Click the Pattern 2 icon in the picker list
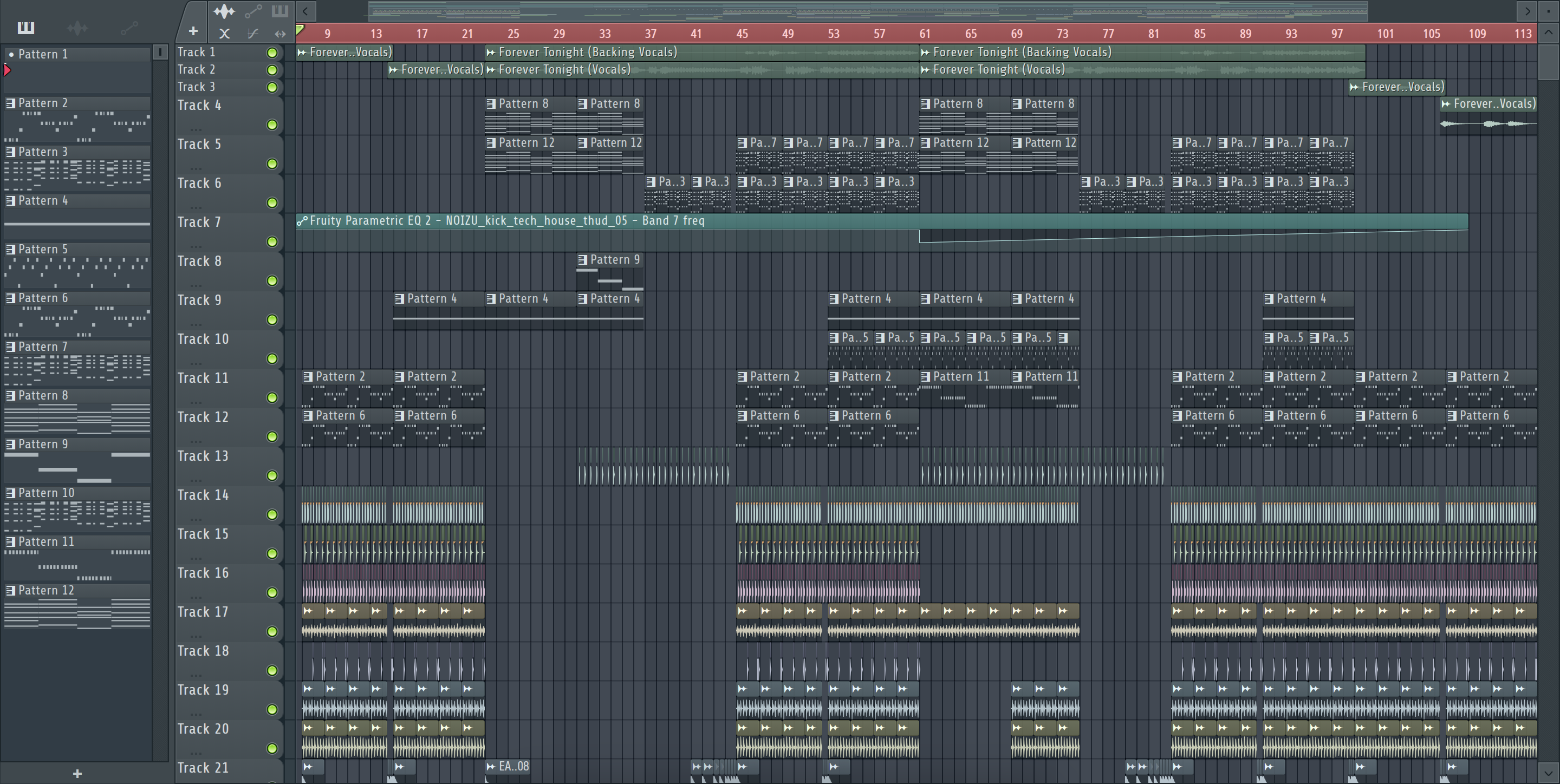The height and width of the screenshot is (784, 1560). pyautogui.click(x=11, y=103)
